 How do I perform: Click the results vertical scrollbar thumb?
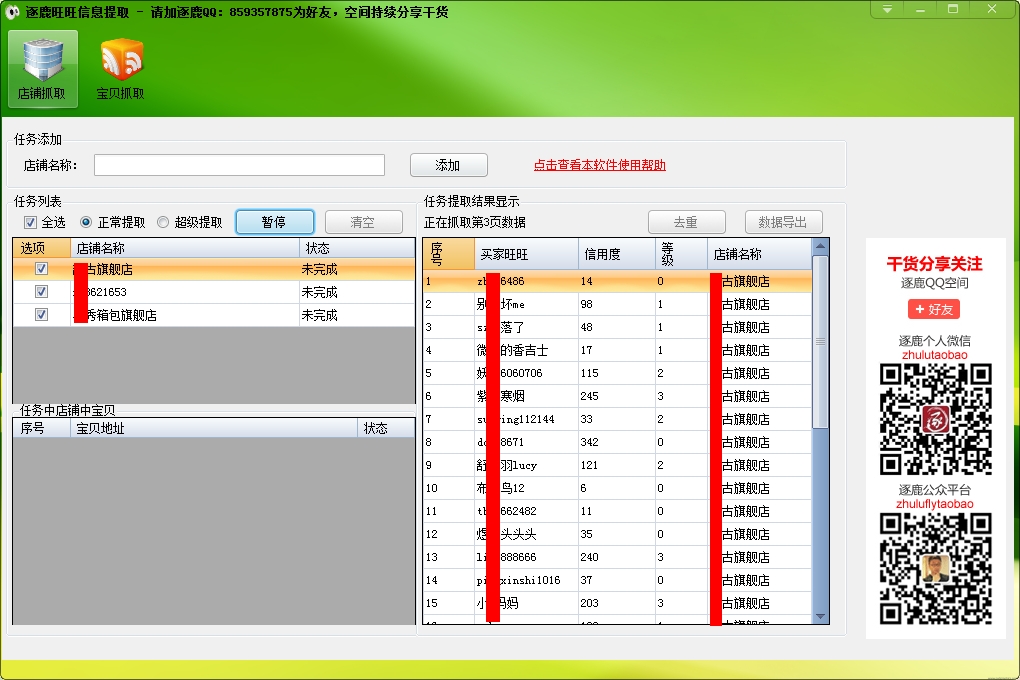(820, 342)
